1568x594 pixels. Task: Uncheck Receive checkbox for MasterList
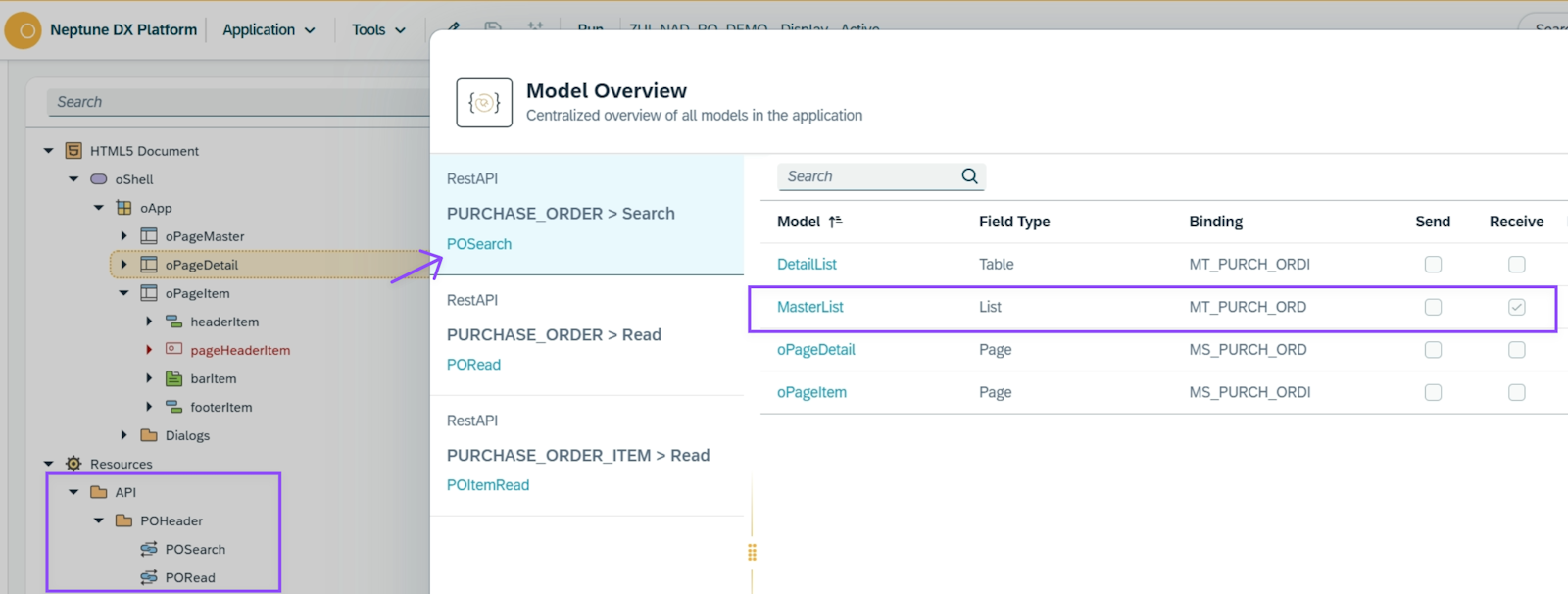(1517, 307)
